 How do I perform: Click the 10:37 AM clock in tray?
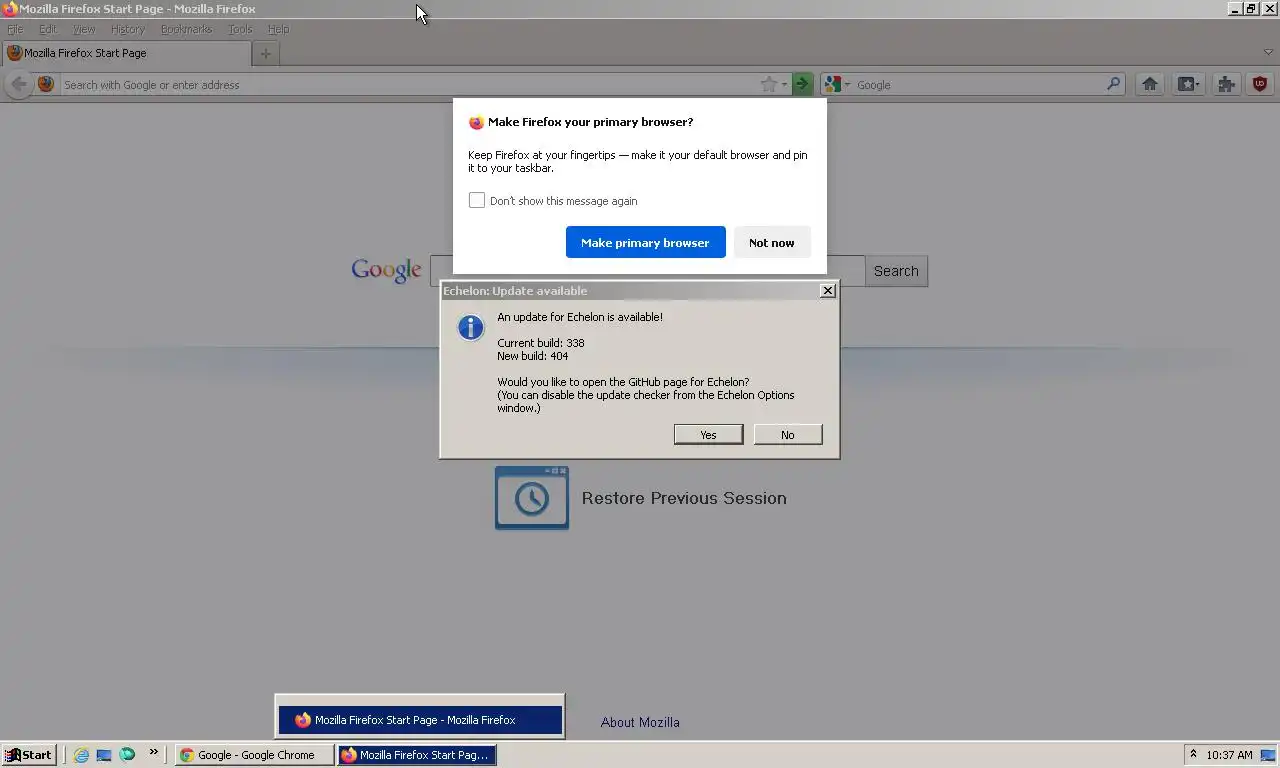1229,755
